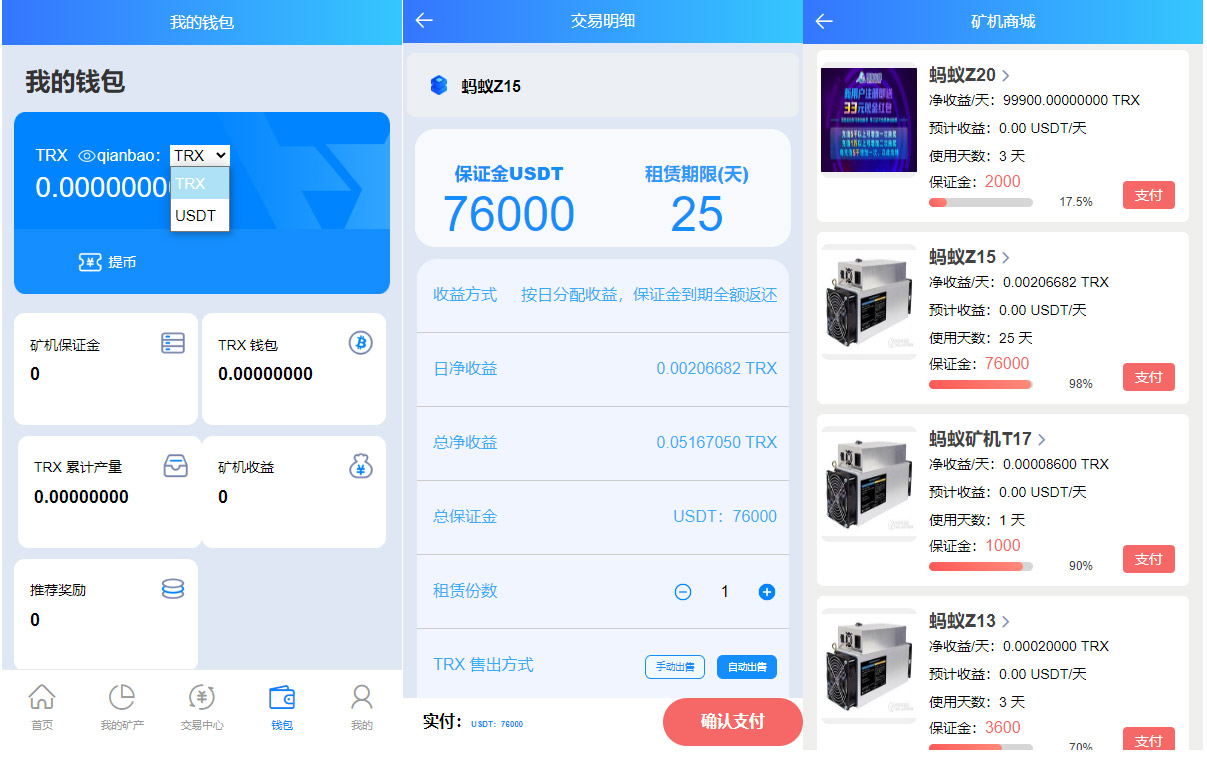Increase 租赁份数 with plus button
This screenshot has width=1207, height=759.
pyautogui.click(x=767, y=592)
